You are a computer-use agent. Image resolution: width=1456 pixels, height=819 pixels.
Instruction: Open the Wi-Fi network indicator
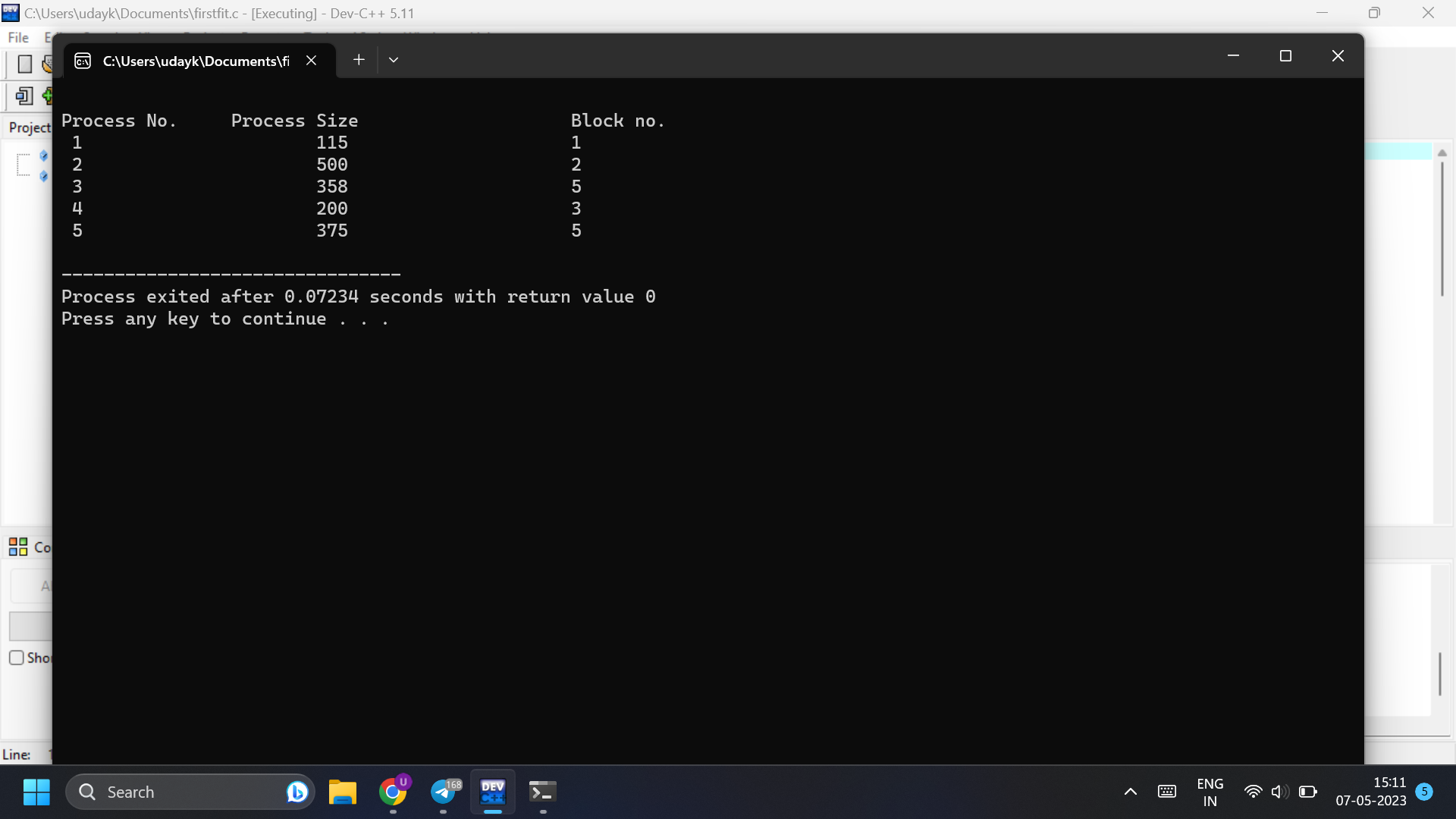1252,791
